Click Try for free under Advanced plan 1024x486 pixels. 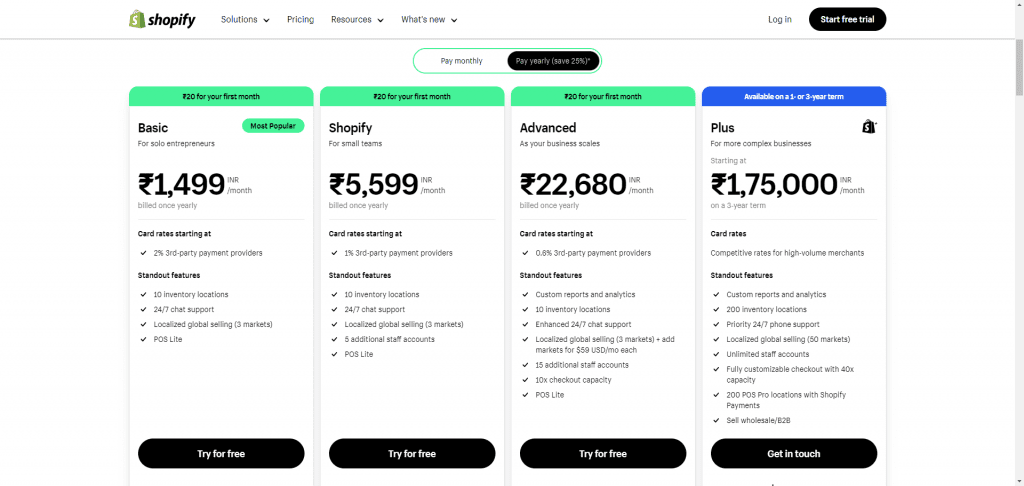pos(603,453)
